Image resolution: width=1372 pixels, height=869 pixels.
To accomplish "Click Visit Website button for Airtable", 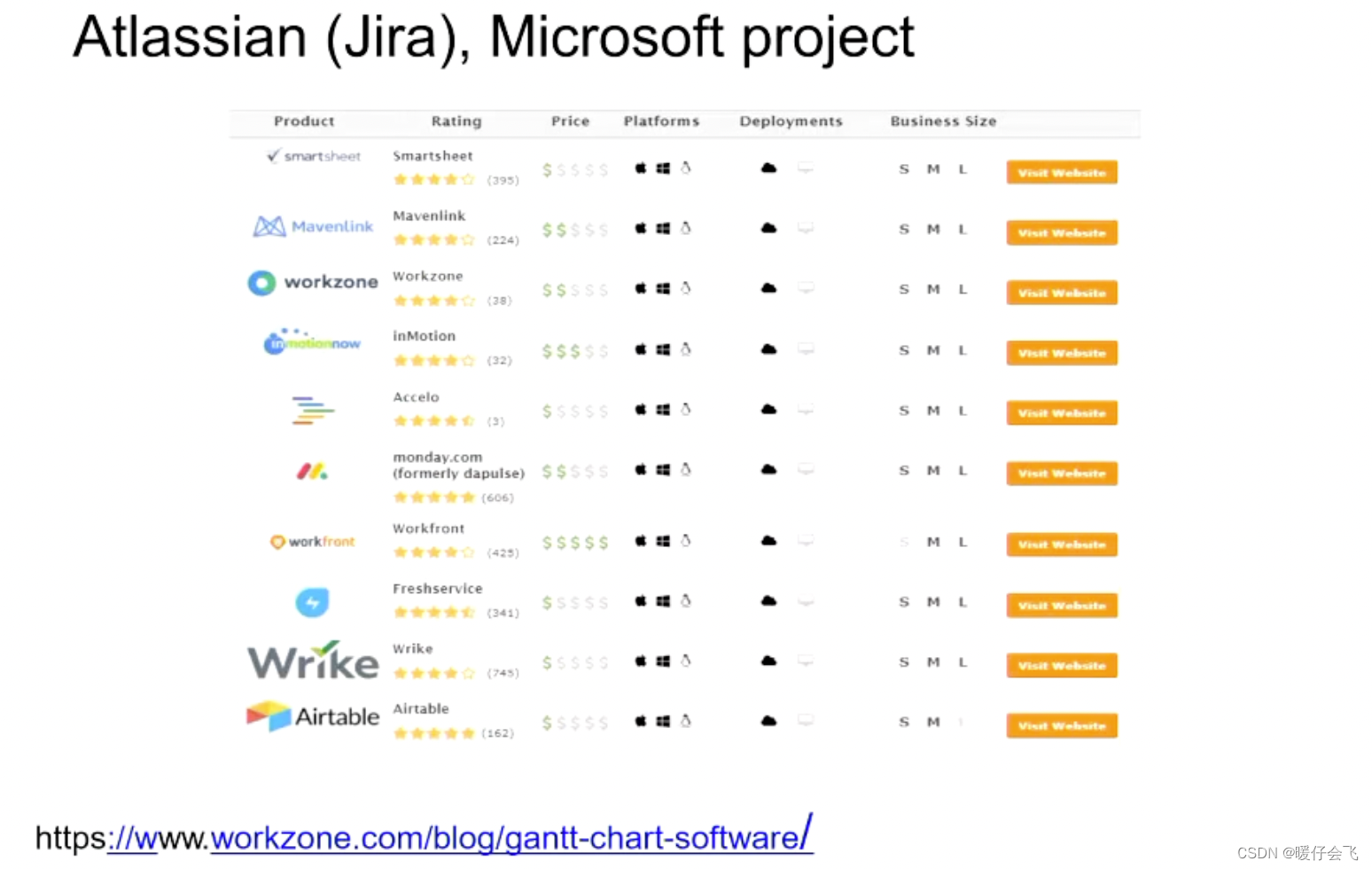I will coord(1062,725).
